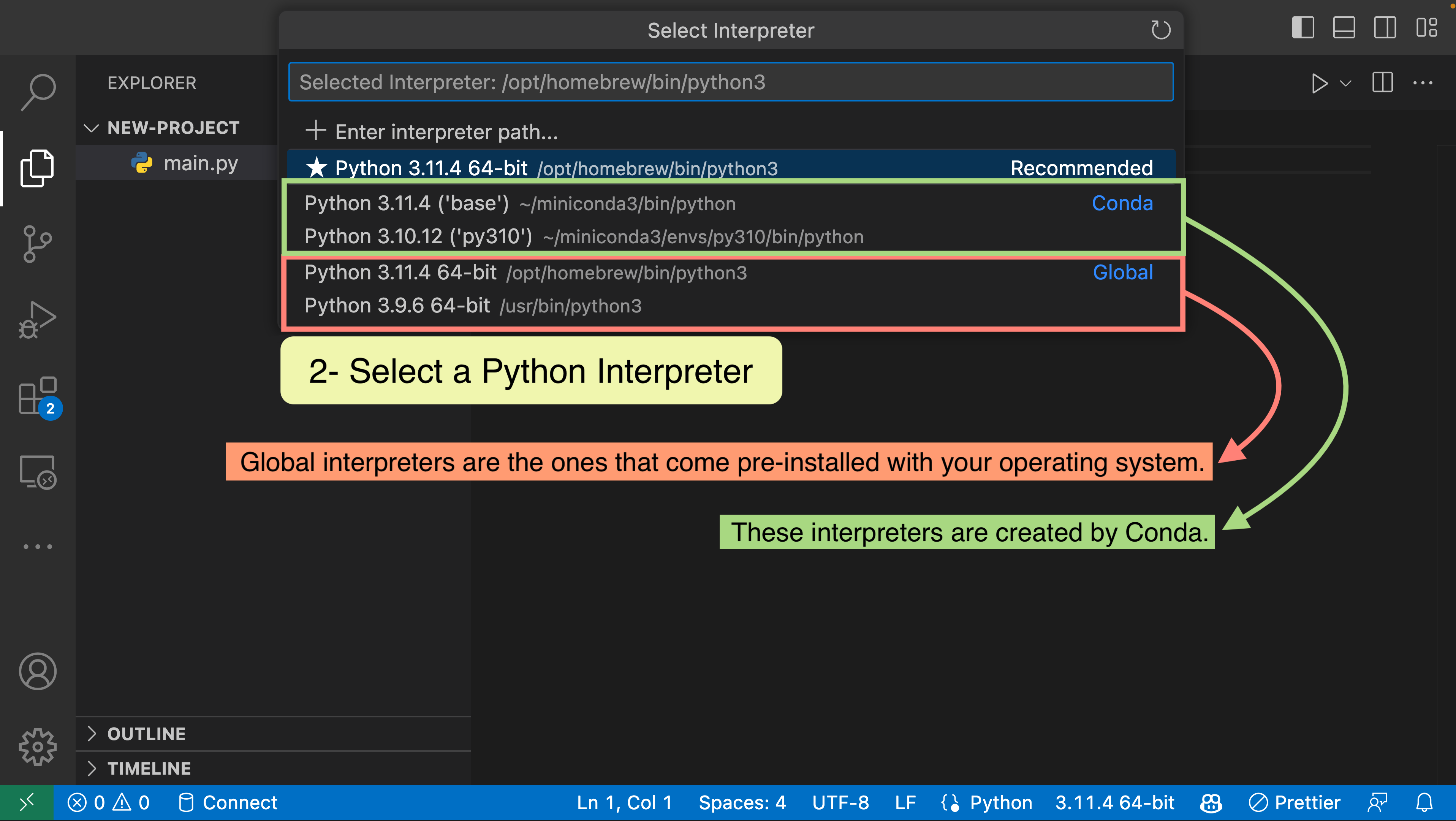Open the Run and Debug view
The height and width of the screenshot is (821, 1456).
point(38,319)
